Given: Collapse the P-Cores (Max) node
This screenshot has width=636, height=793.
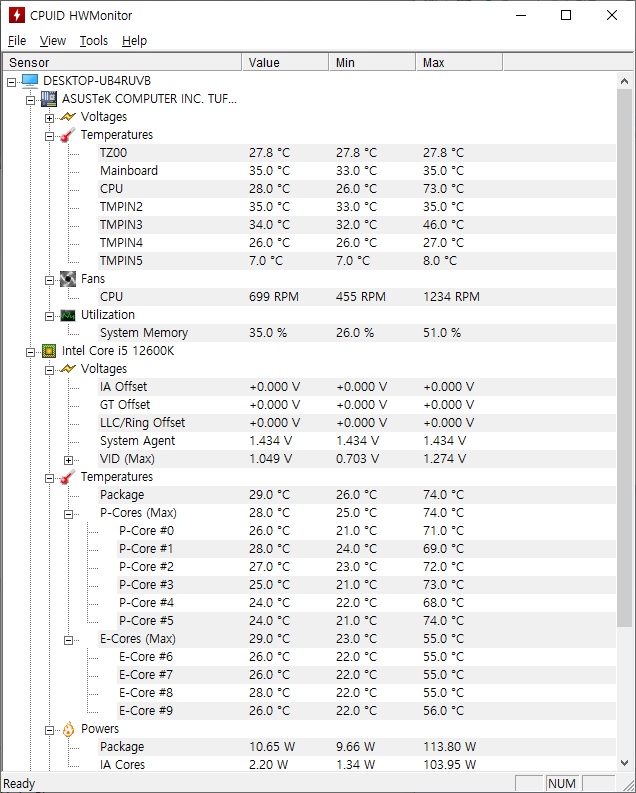Looking at the screenshot, I should coord(68,514).
